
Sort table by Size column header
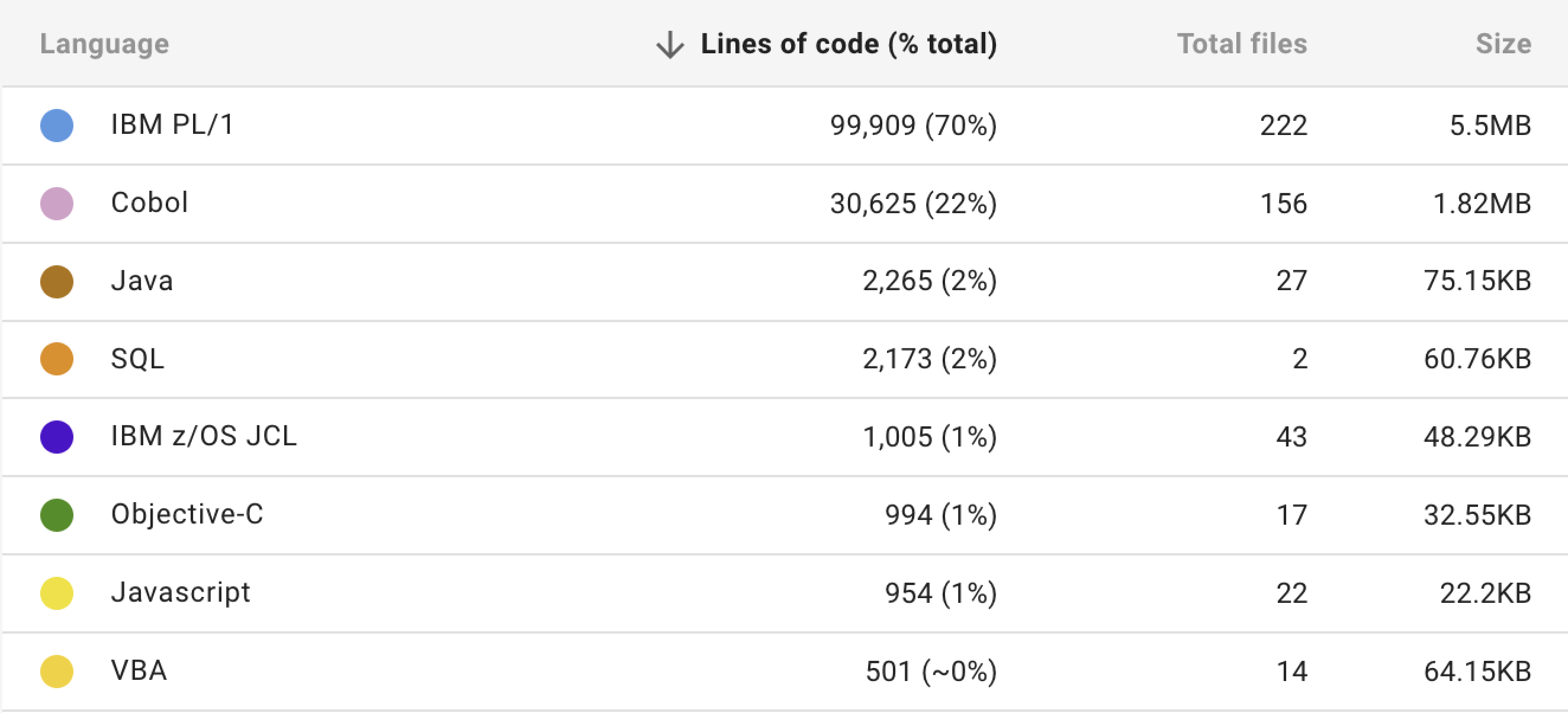(x=1503, y=44)
